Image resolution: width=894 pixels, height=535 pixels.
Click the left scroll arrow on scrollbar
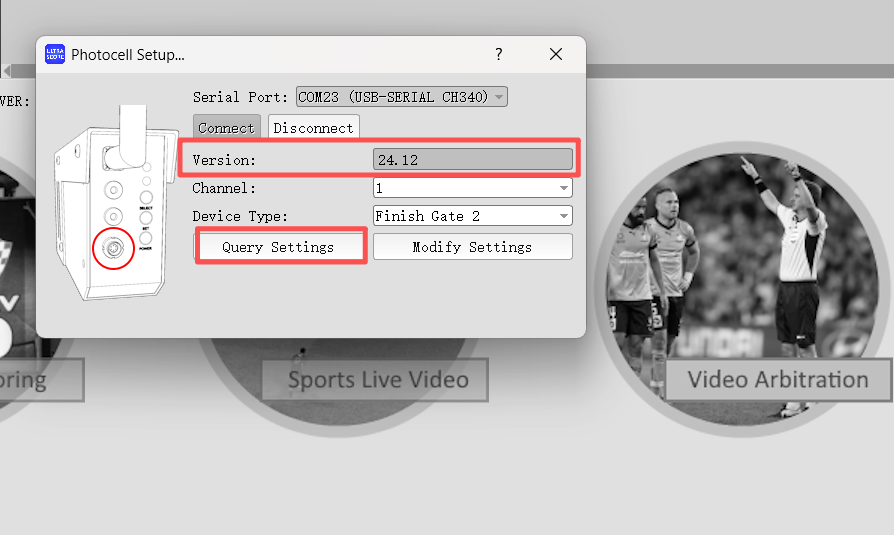click(x=5, y=71)
